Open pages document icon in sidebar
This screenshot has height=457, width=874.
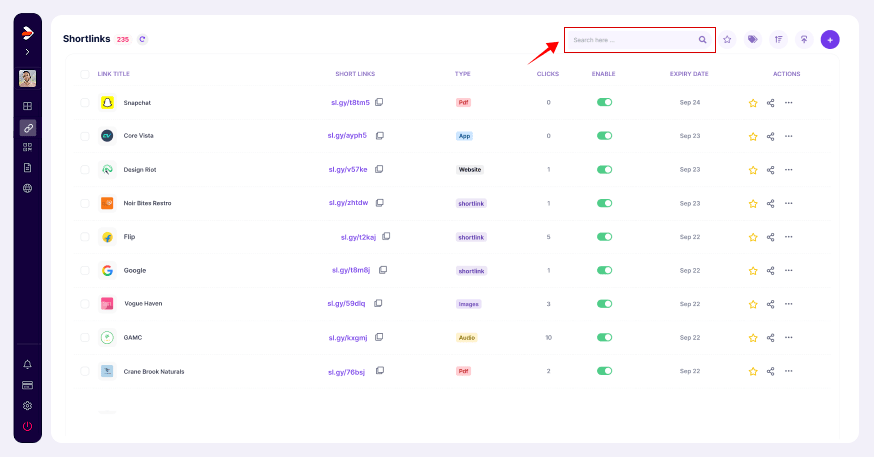pos(27,168)
